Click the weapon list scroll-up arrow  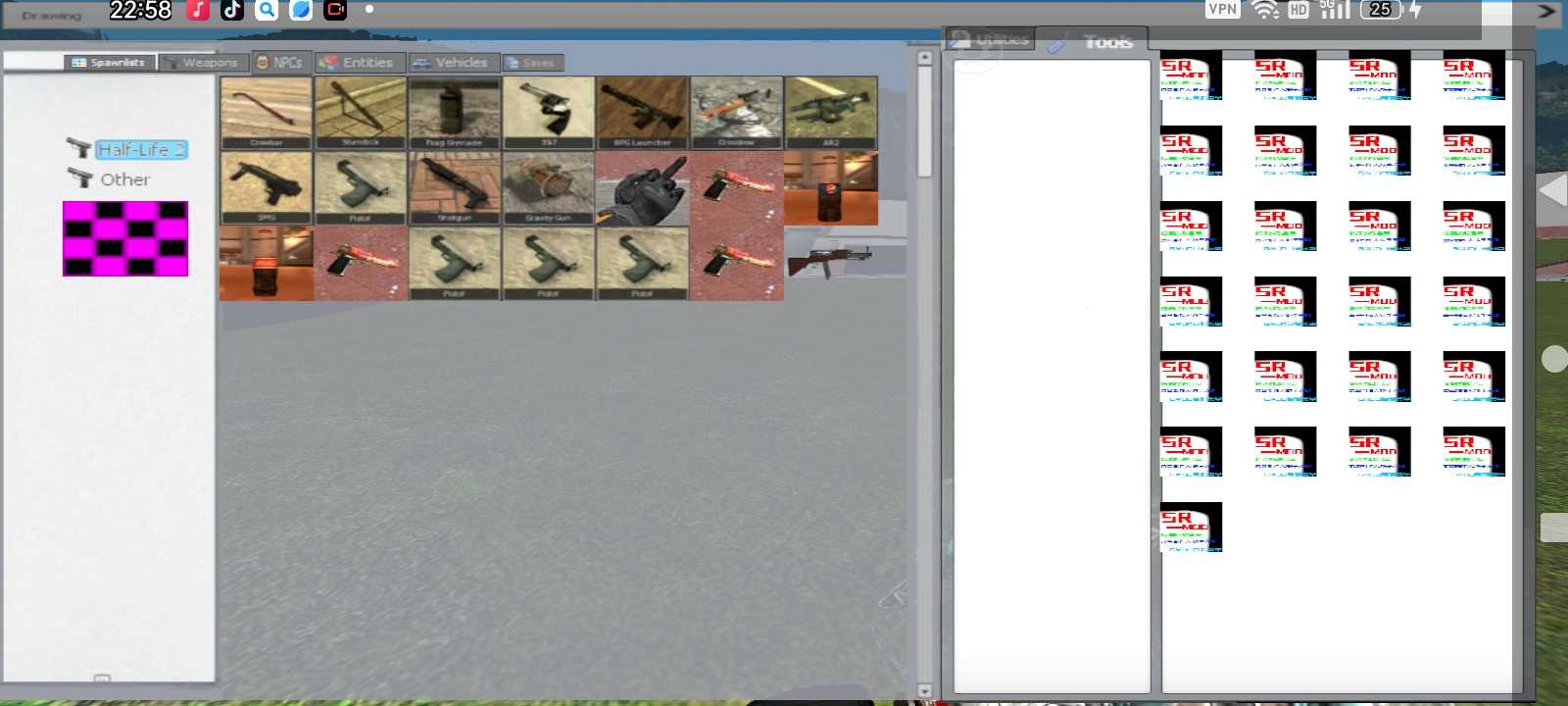click(924, 58)
